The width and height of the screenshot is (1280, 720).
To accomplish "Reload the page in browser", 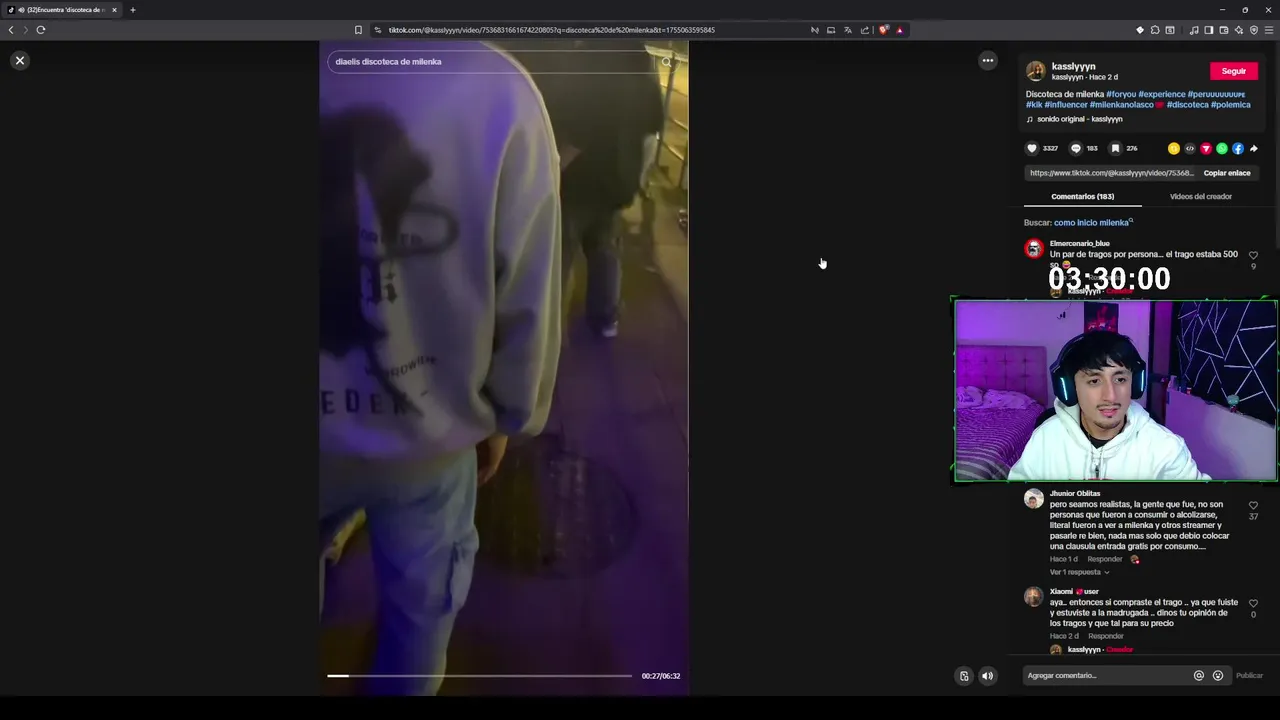I will [41, 30].
